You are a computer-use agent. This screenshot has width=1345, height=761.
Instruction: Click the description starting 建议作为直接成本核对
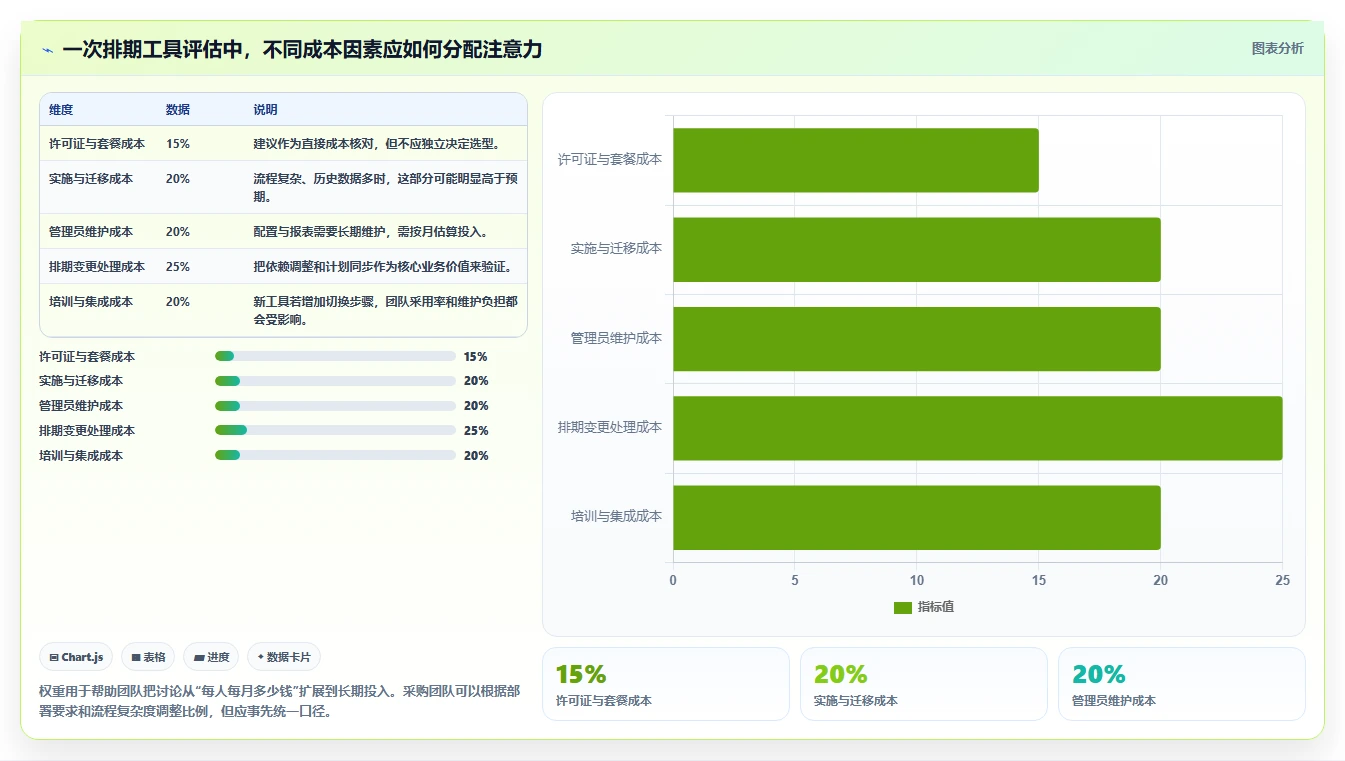pos(376,144)
